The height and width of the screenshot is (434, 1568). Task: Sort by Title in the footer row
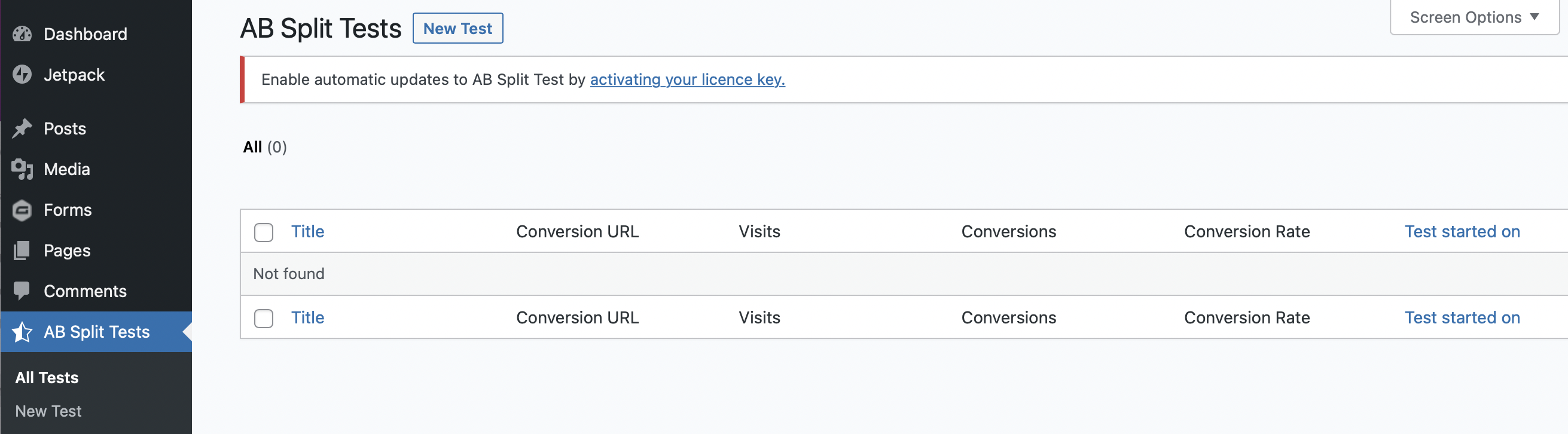(307, 318)
